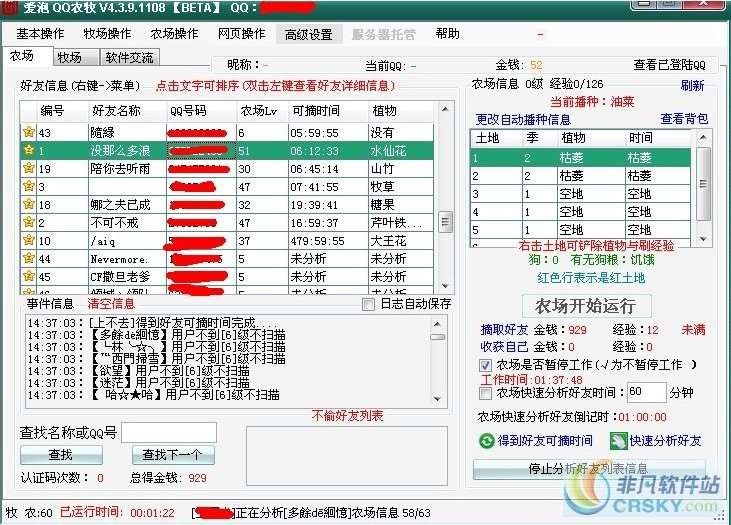Uncheck 农场是否暂停工作 checkbox
The image size is (731, 525).
[x=485, y=365]
